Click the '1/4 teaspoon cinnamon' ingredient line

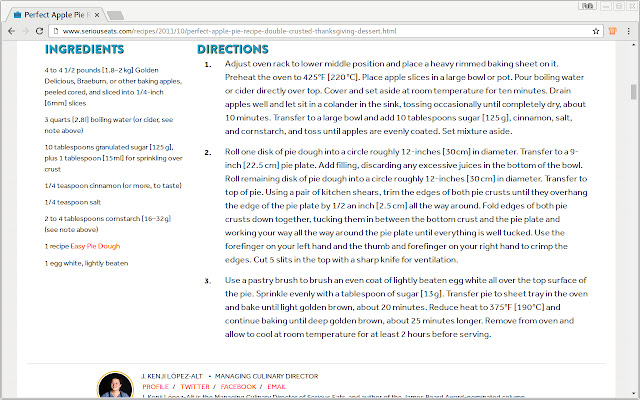[x=113, y=186]
